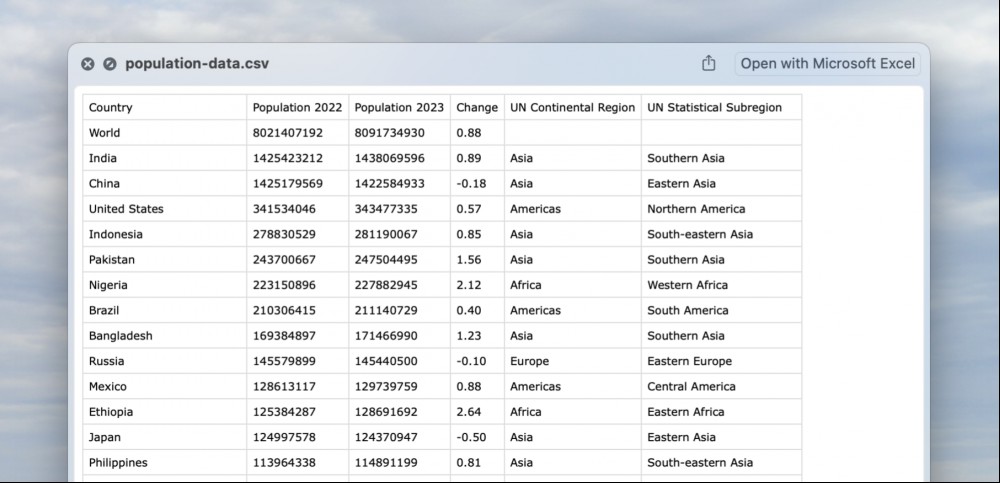
Task: Select the Bangladesh country cell
Action: 165,336
